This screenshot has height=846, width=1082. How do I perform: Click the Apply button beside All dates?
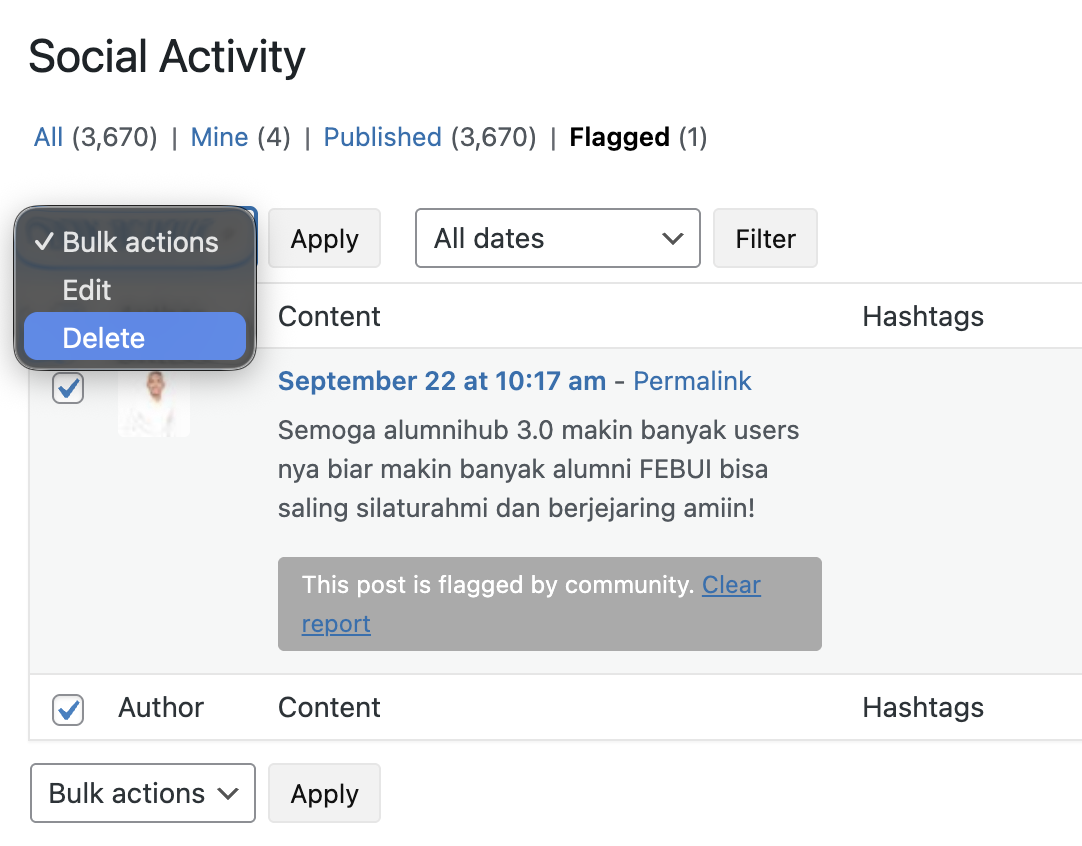[x=324, y=239]
